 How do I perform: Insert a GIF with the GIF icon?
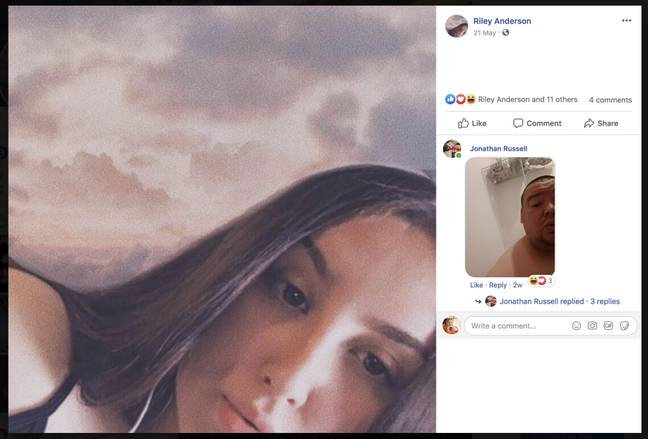608,326
